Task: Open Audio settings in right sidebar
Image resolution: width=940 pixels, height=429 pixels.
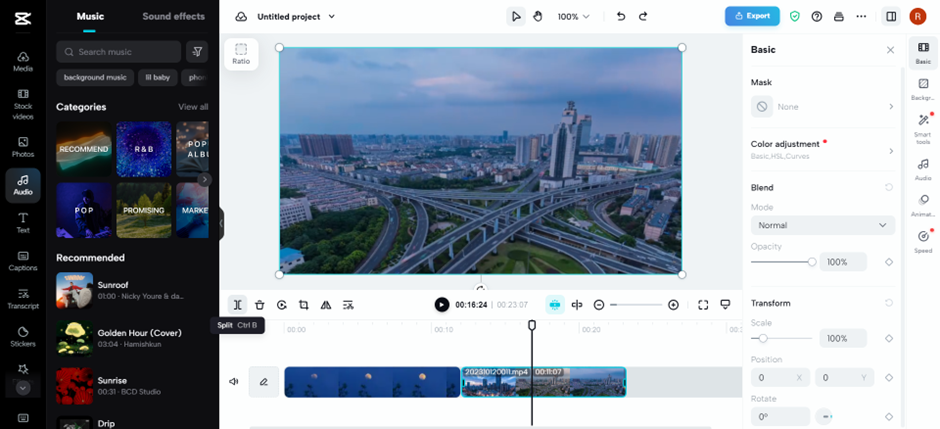Action: coord(923,169)
